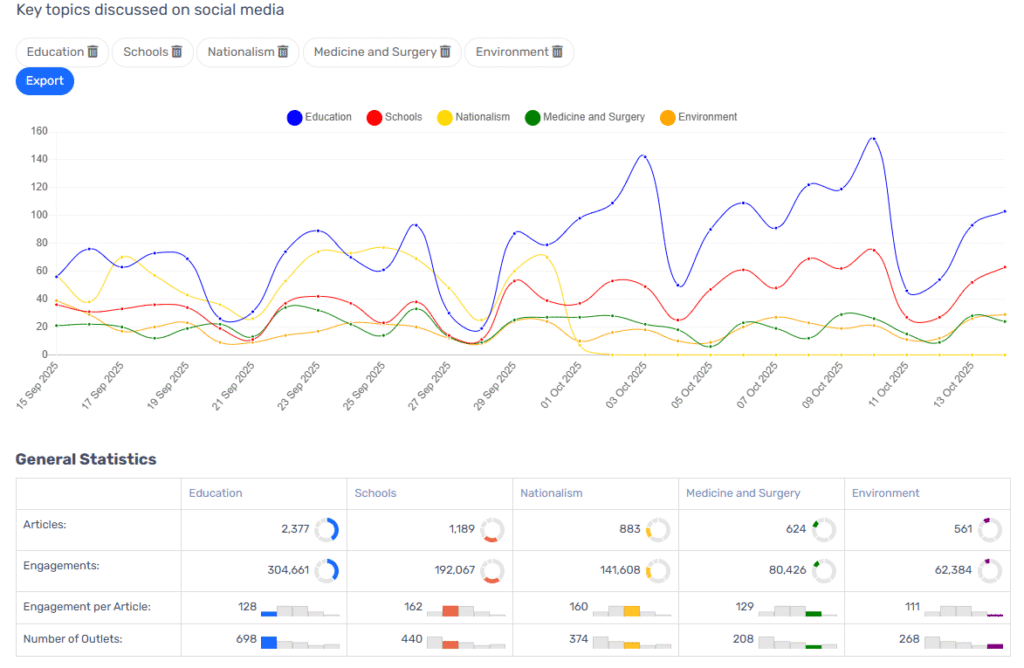Image resolution: width=1024 pixels, height=668 pixels.
Task: Click trash icon beside Medicine and Surgery
Action: (445, 52)
